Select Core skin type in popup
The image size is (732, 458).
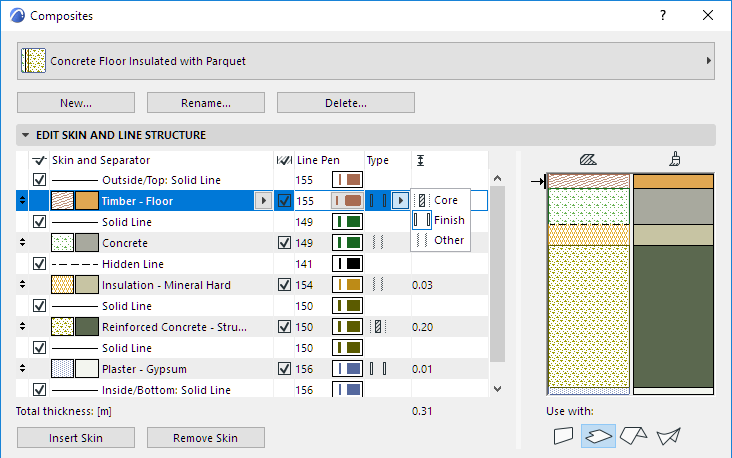pos(440,200)
